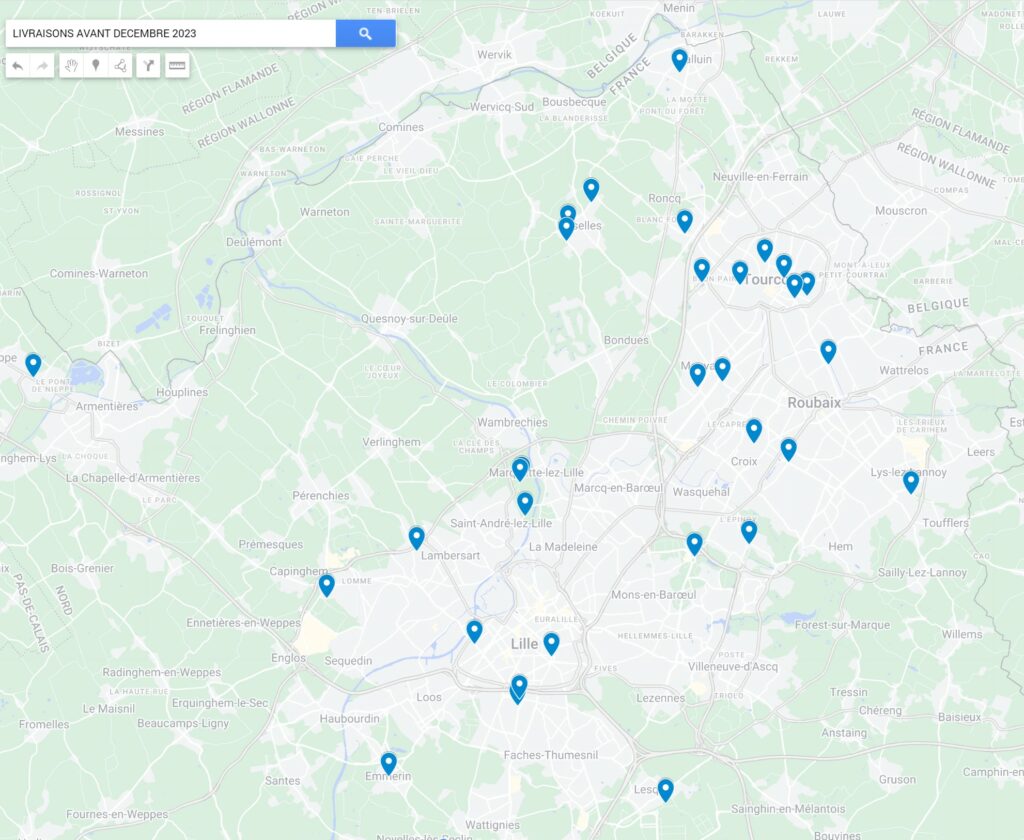Click the search field containing LIVRAISONS AVANT DECEMBRE 2023
This screenshot has width=1024, height=840.
point(170,33)
